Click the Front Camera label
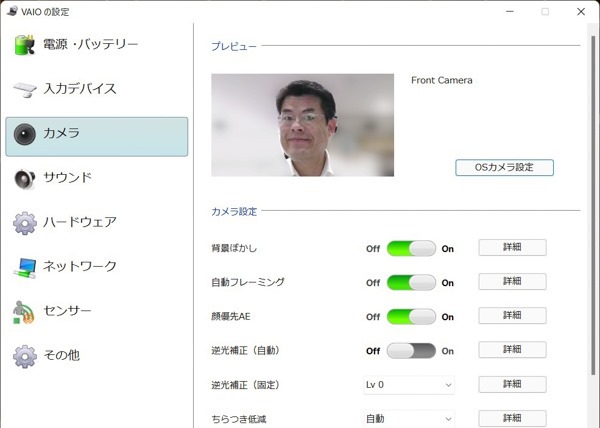Image resolution: width=600 pixels, height=428 pixels. click(442, 80)
